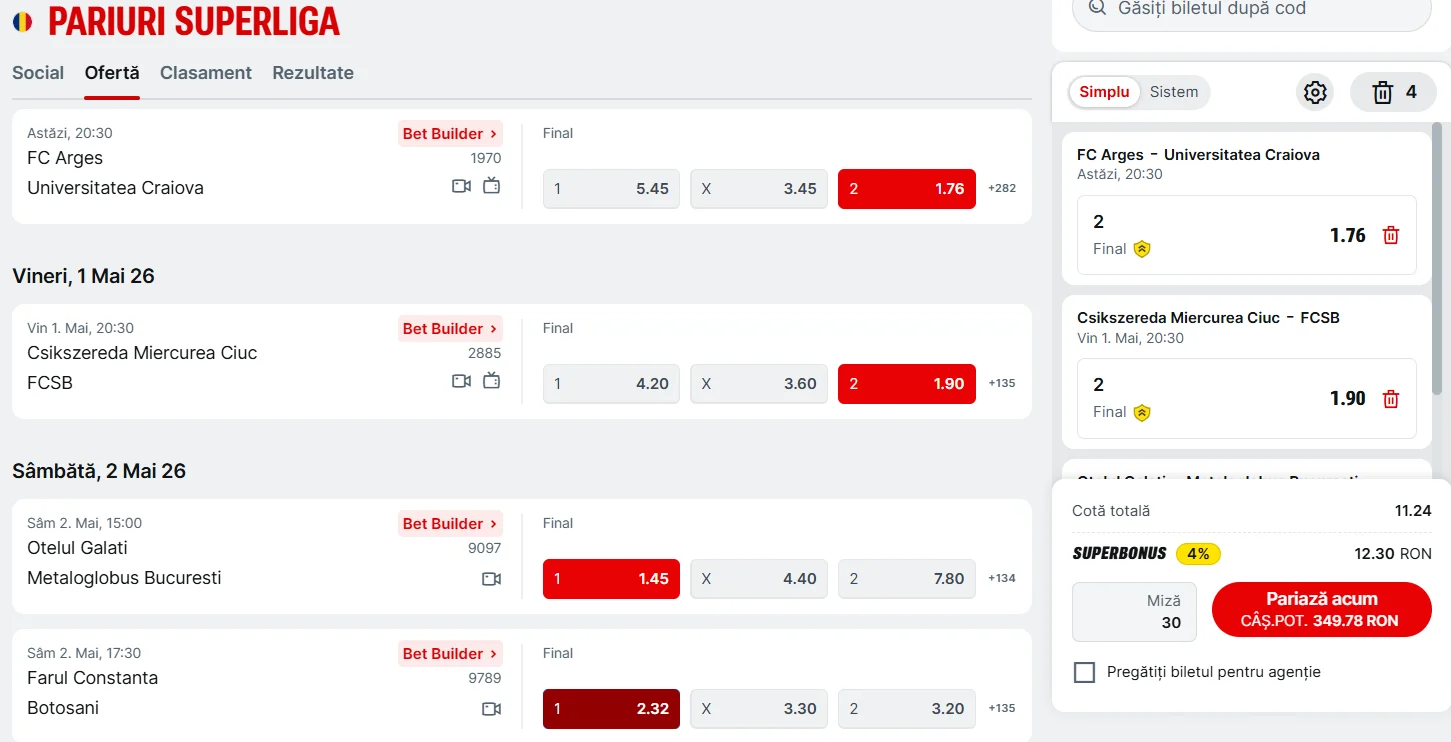The image size is (1451, 742).
Task: Tick the Pregătiți biletul pentru agenție checkbox
Action: point(1084,672)
